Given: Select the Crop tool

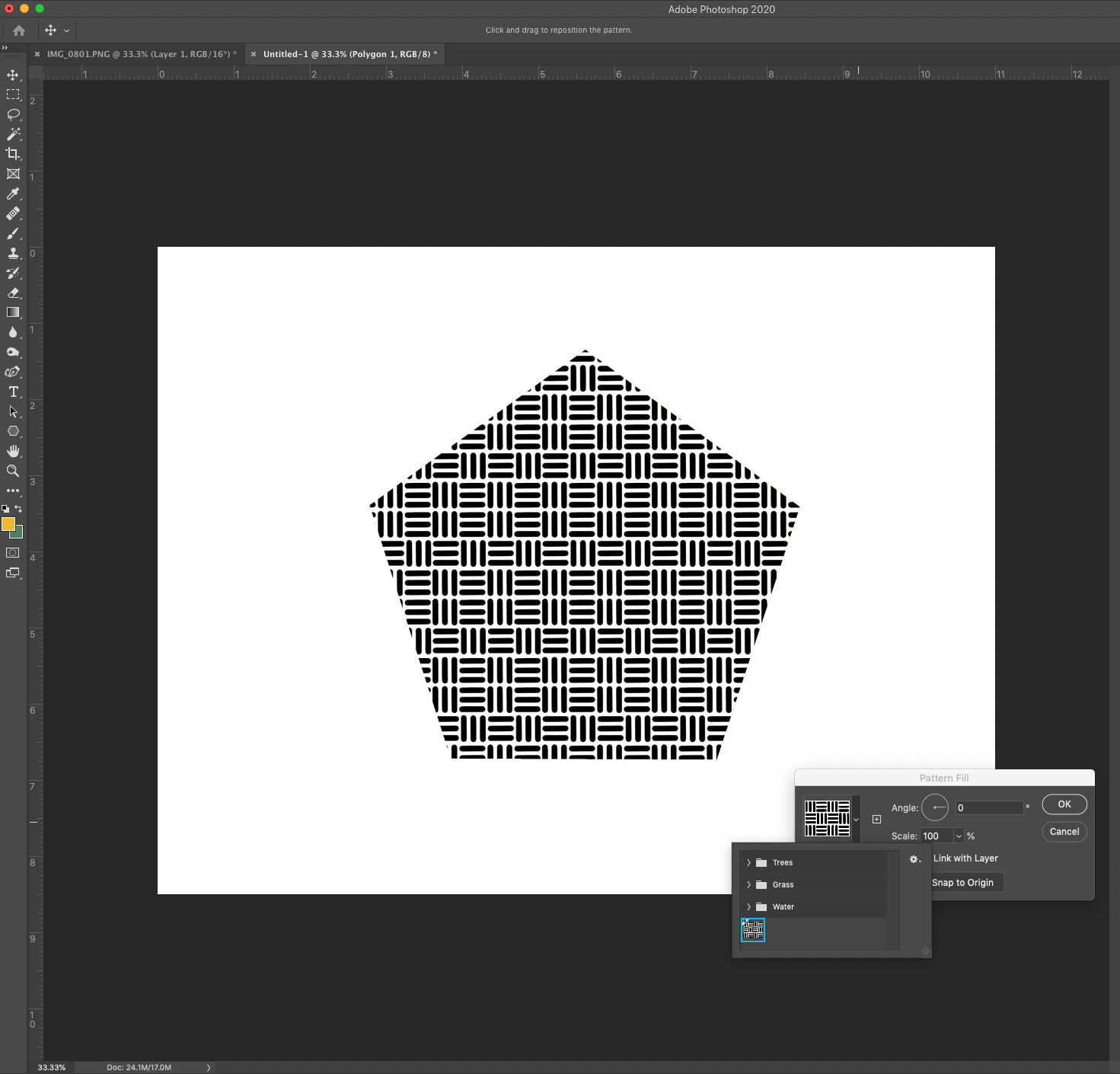Looking at the screenshot, I should pos(13,153).
